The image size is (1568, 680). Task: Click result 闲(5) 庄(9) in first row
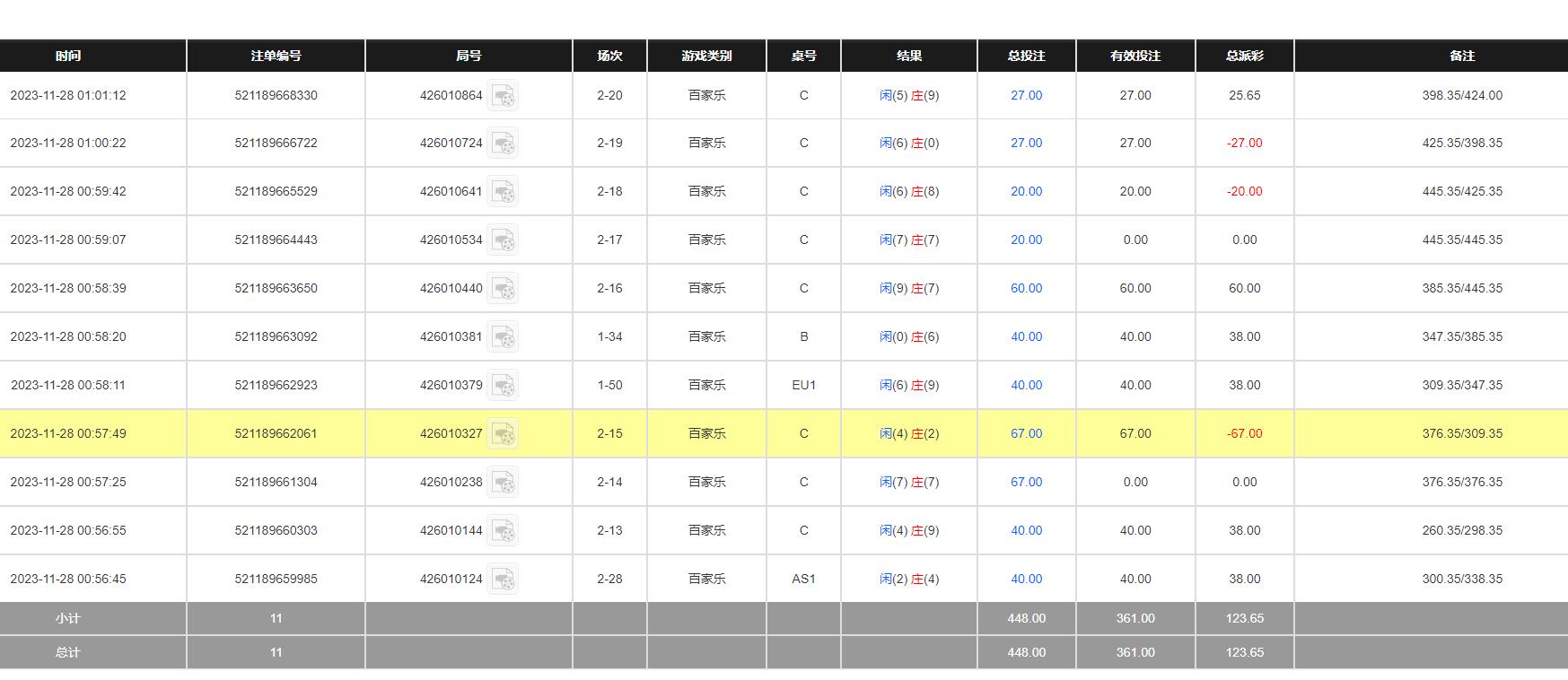[x=909, y=95]
